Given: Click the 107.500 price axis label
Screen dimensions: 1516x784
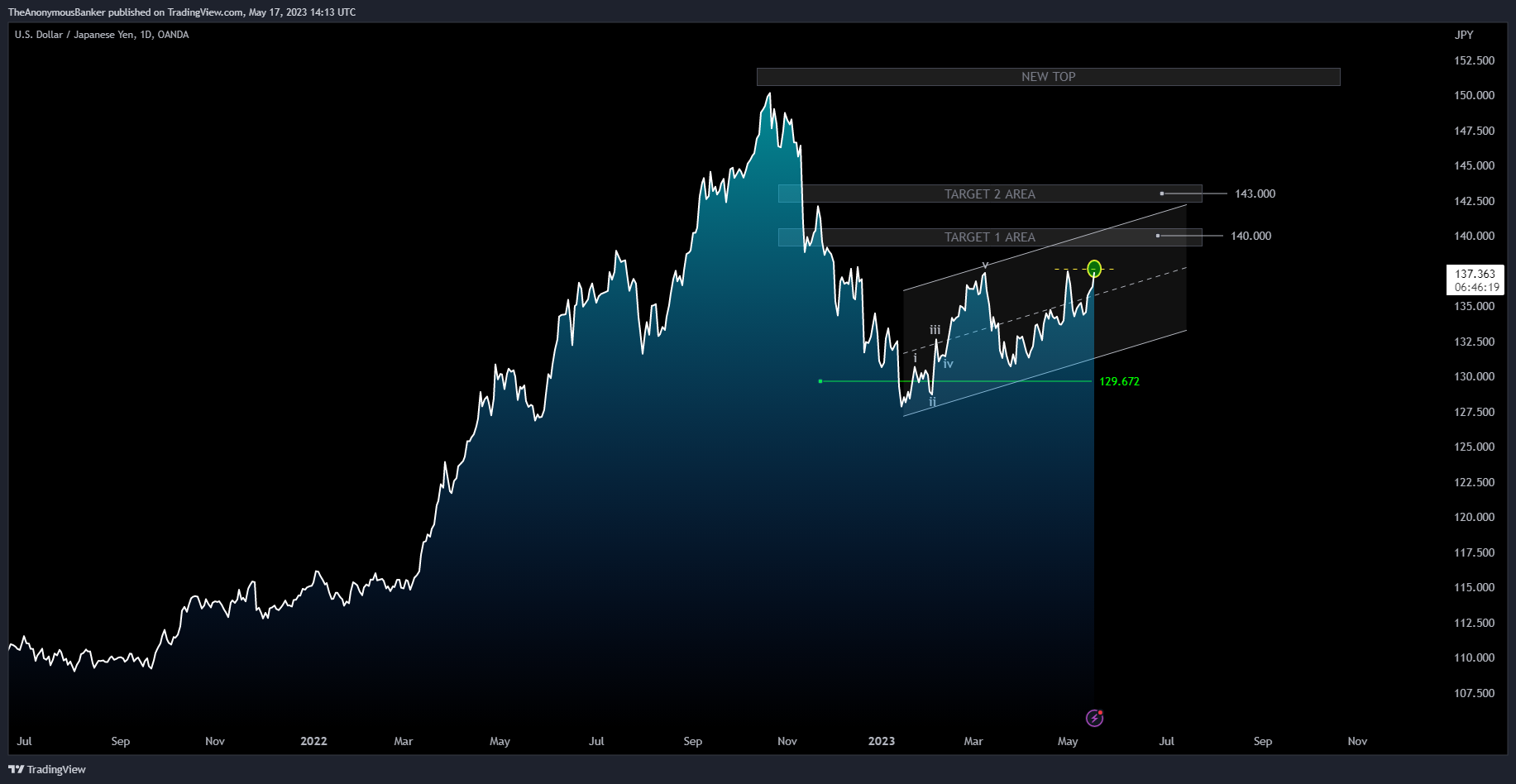Looking at the screenshot, I should click(x=1474, y=693).
